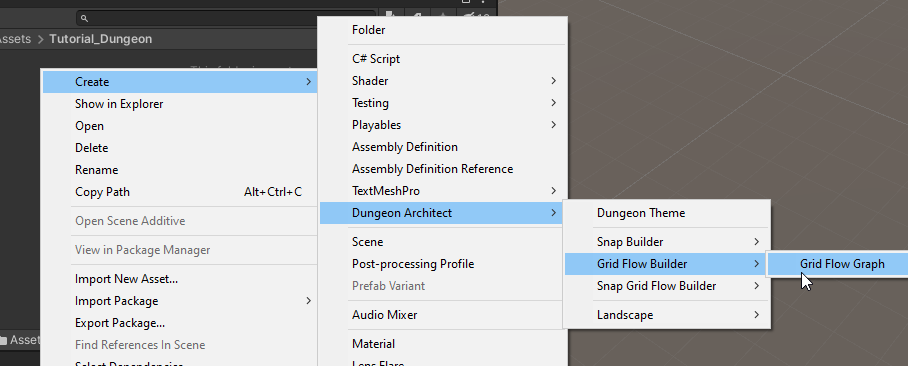
Task: Choose Assembly Definition
Action: (x=442, y=147)
